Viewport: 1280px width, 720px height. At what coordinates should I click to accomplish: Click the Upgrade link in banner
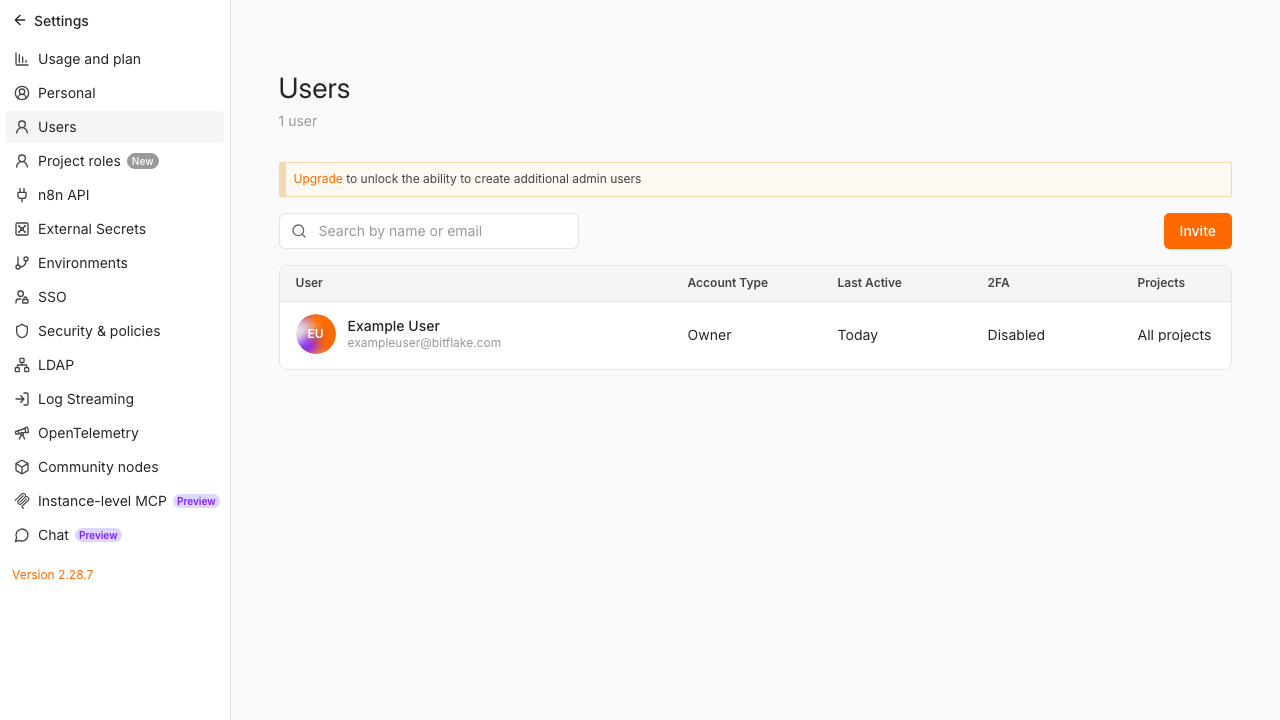318,179
